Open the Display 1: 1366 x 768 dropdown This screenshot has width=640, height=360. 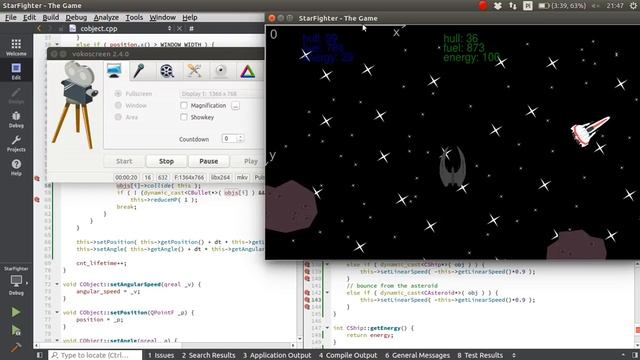(222, 93)
